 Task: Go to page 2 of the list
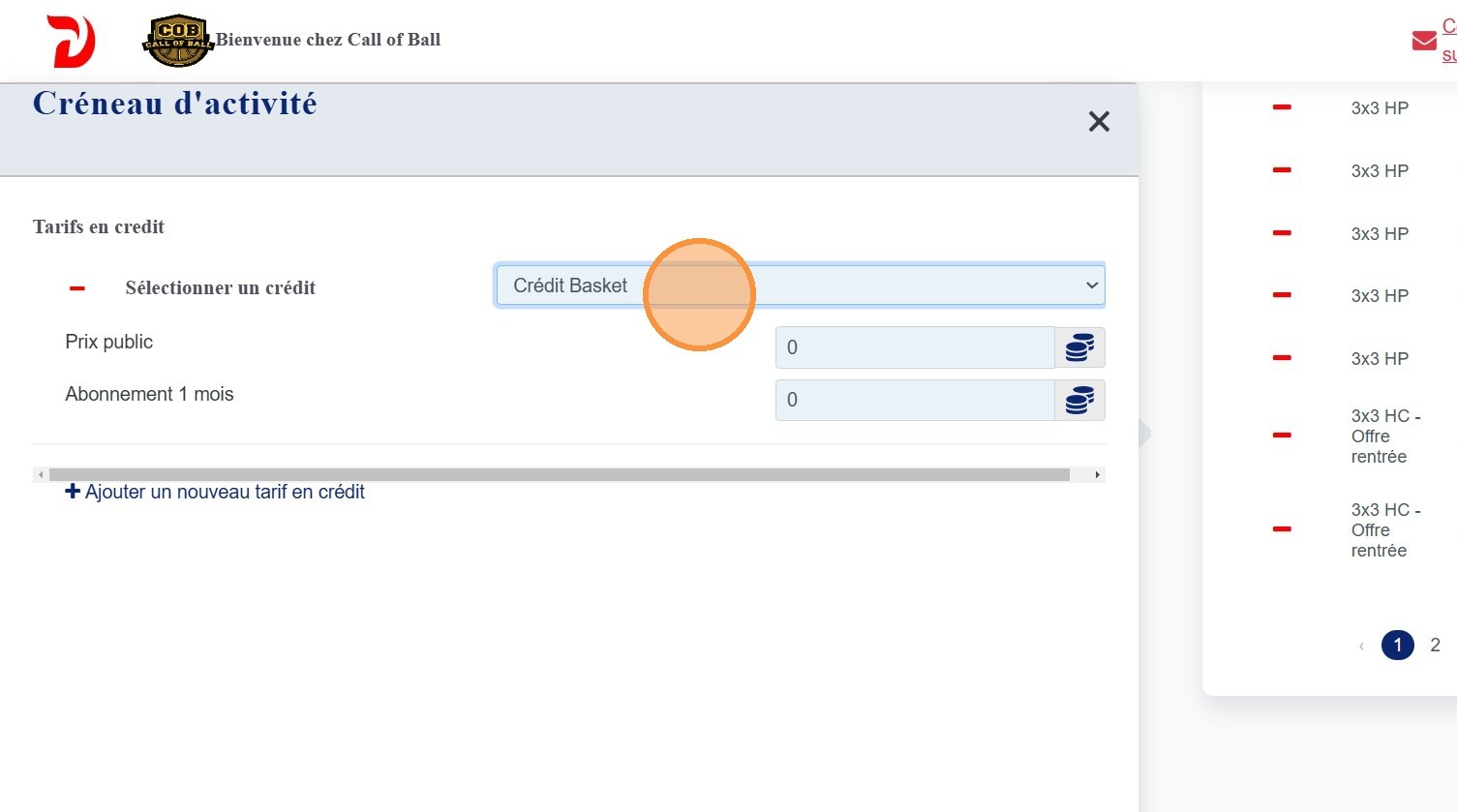[1435, 645]
